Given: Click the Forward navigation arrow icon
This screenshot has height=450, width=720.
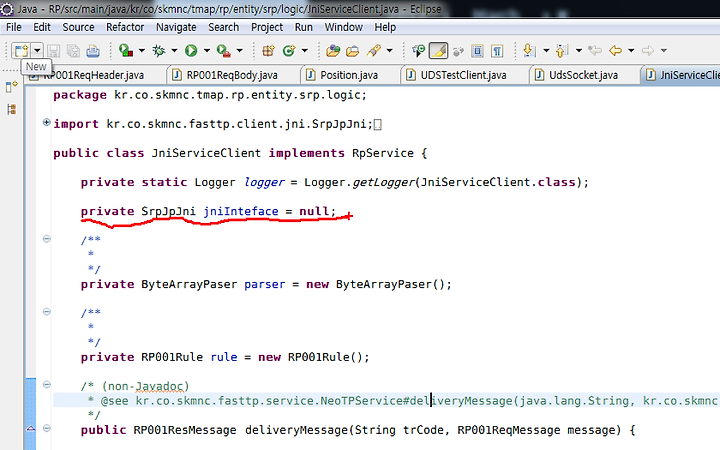Looking at the screenshot, I should click(x=647, y=51).
